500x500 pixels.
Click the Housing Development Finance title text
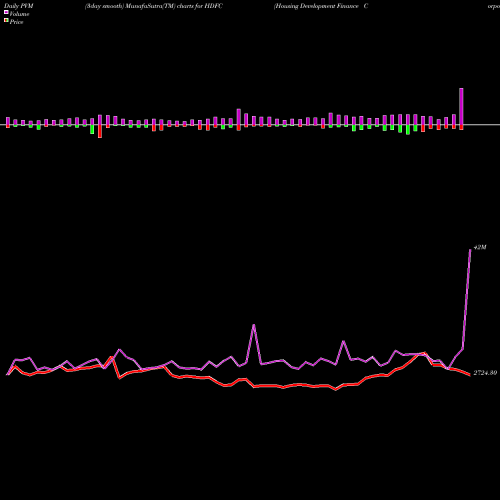pos(321,6)
